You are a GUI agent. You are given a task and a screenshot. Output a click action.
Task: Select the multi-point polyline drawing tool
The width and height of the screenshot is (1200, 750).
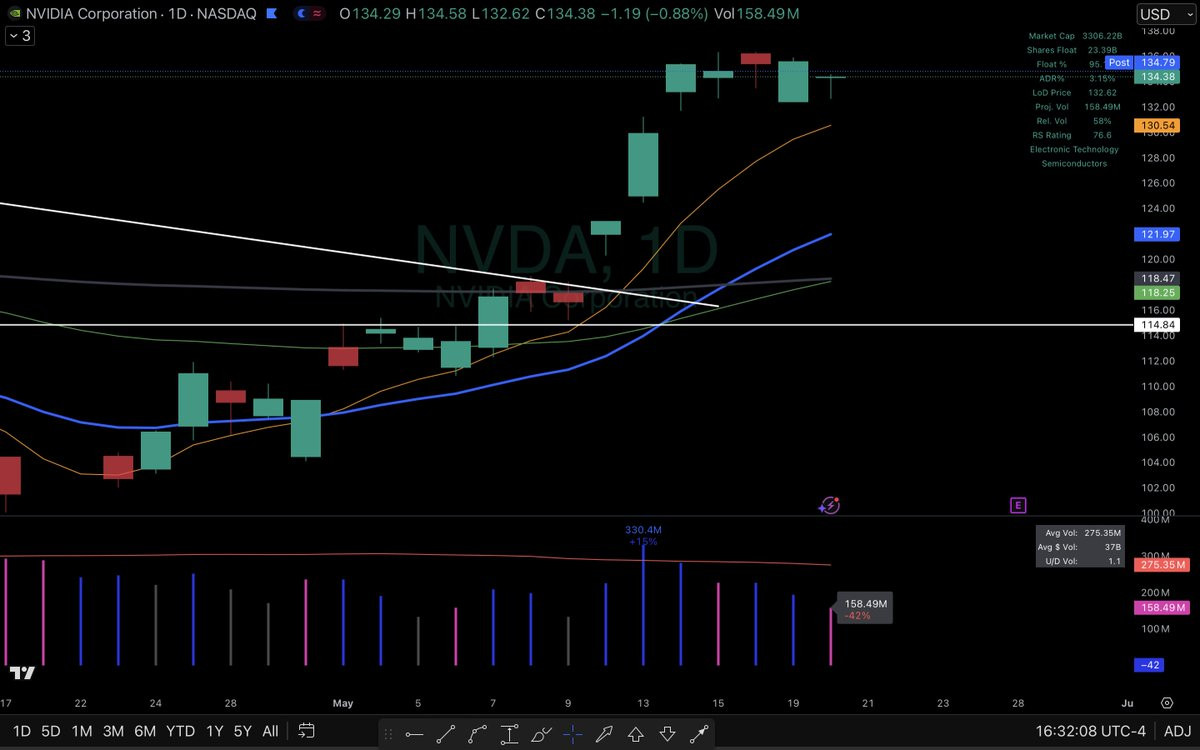(478, 734)
